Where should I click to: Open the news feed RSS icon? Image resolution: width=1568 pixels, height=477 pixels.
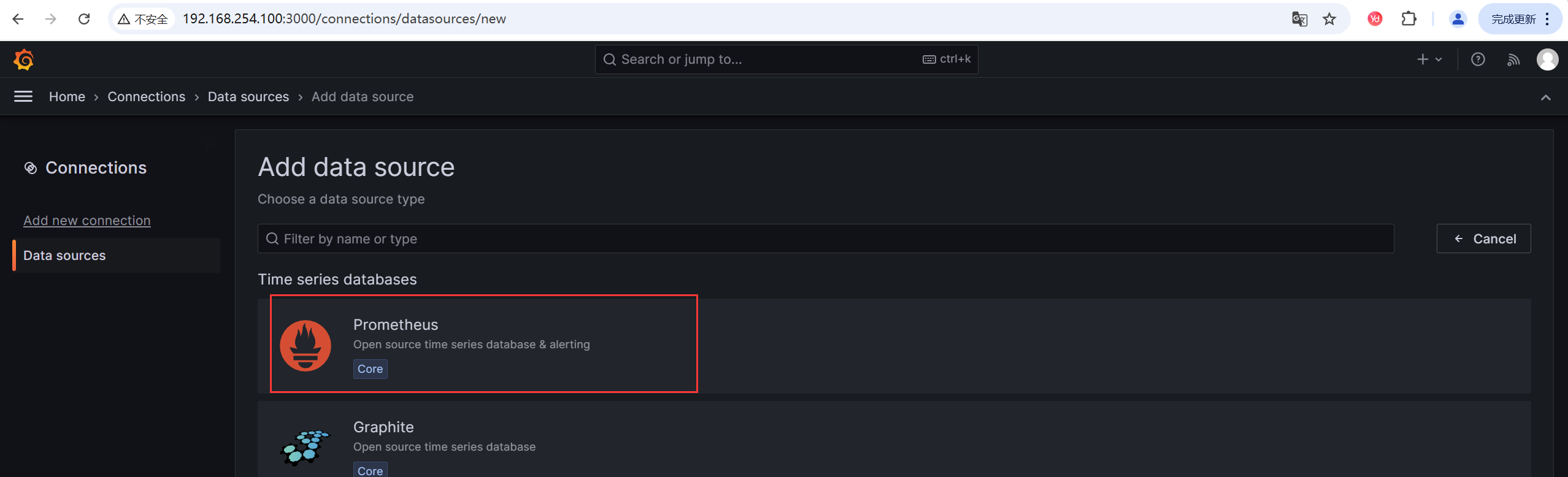click(x=1513, y=59)
